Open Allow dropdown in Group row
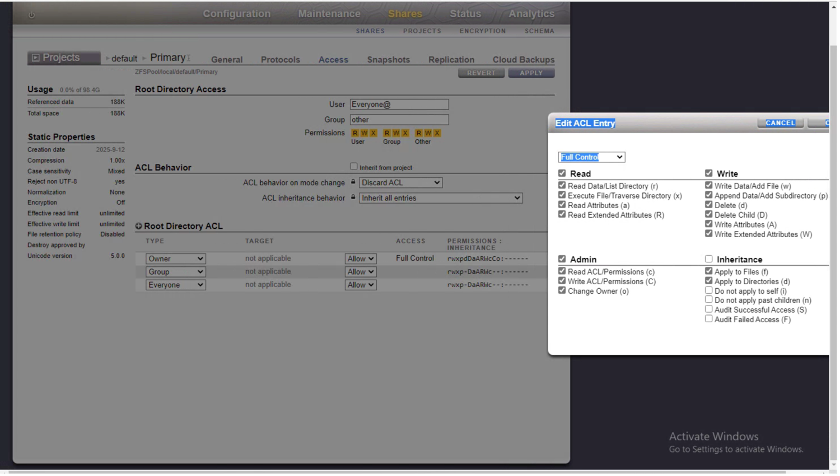The width and height of the screenshot is (840, 476). (361, 272)
